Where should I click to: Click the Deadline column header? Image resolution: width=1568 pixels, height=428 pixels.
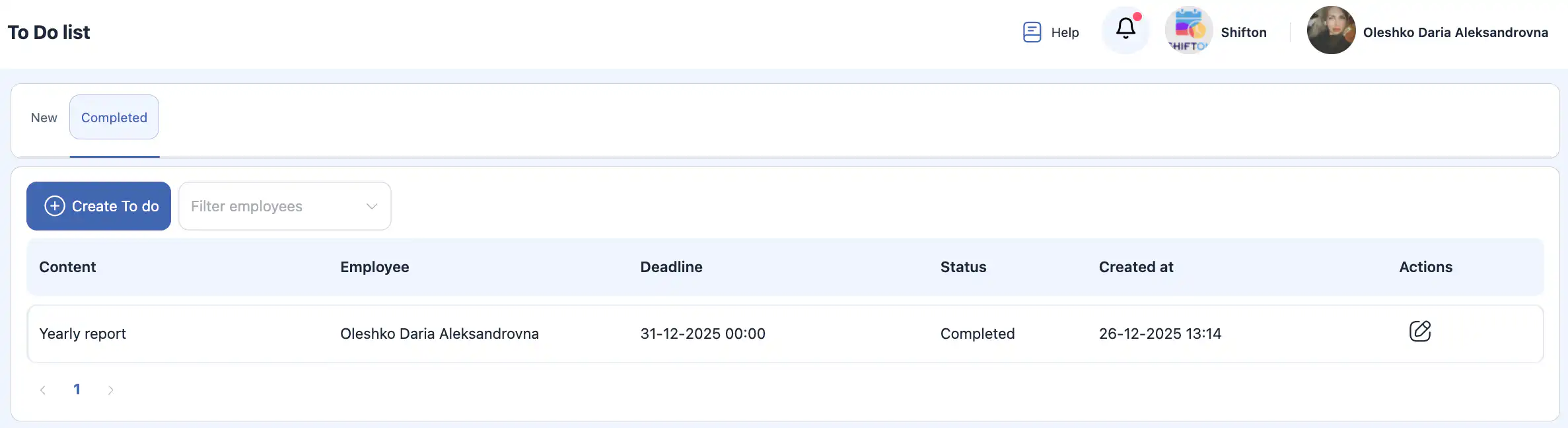pos(671,267)
